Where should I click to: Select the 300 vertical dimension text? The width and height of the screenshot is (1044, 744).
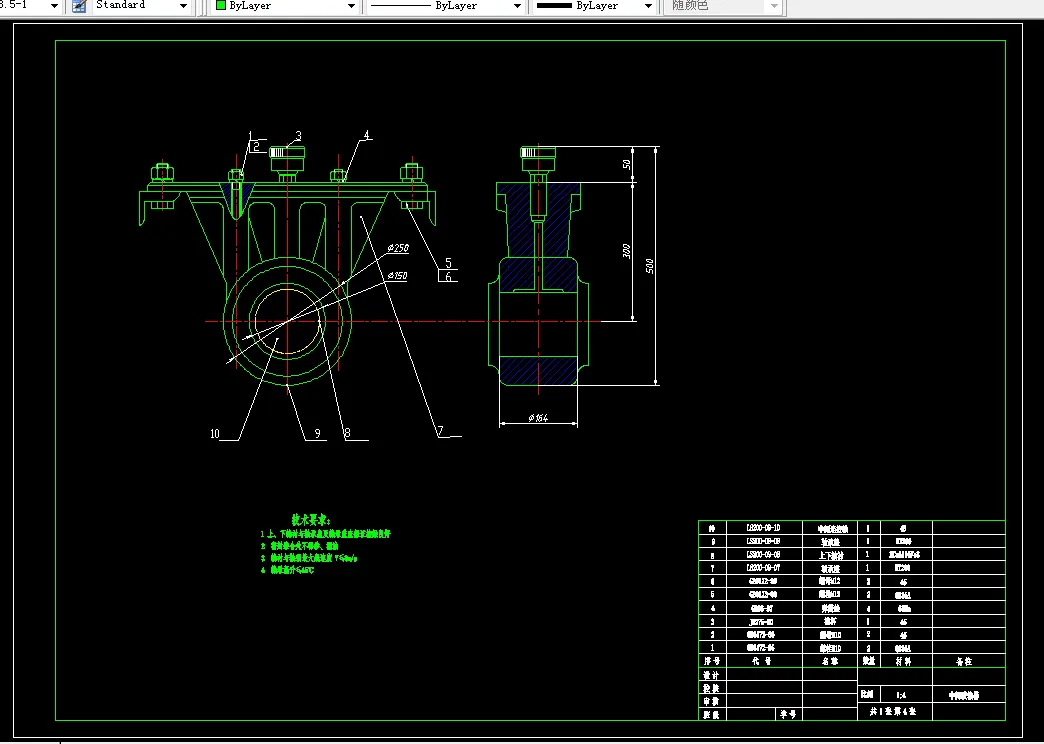[x=627, y=251]
